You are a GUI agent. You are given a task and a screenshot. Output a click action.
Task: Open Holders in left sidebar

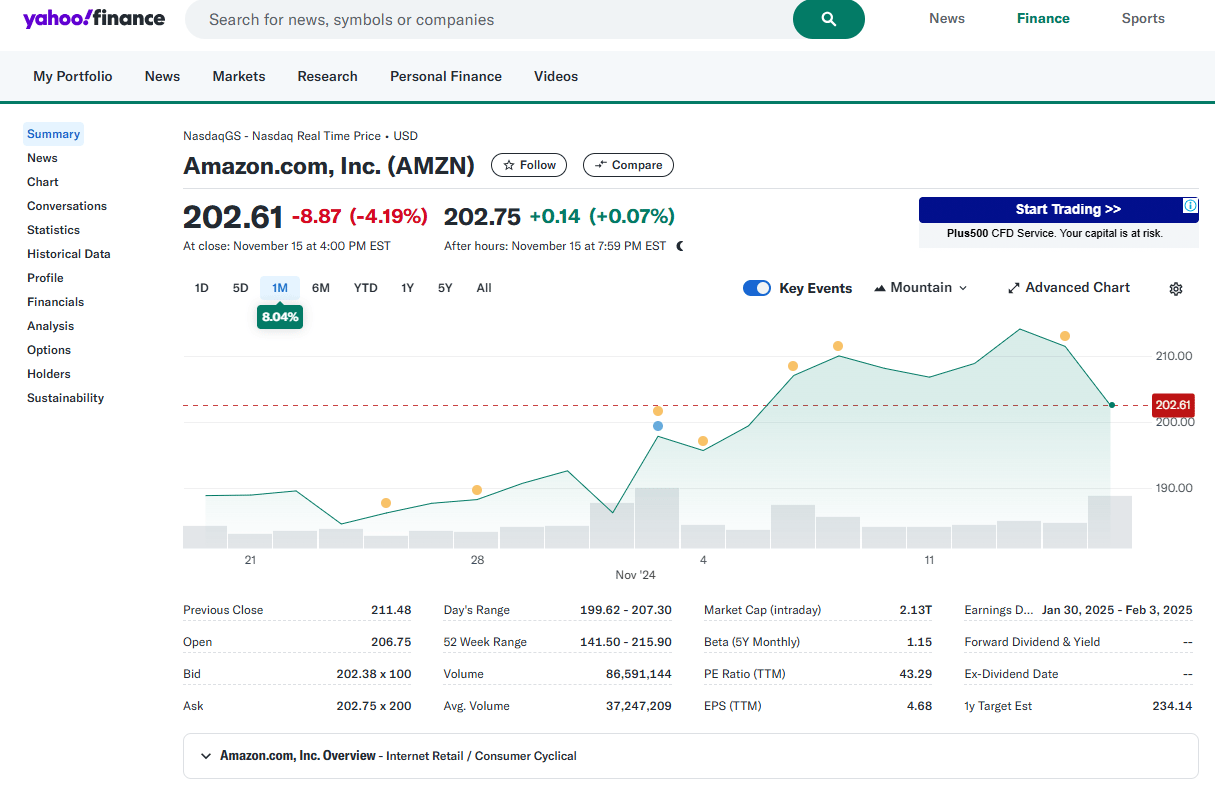pyautogui.click(x=49, y=374)
